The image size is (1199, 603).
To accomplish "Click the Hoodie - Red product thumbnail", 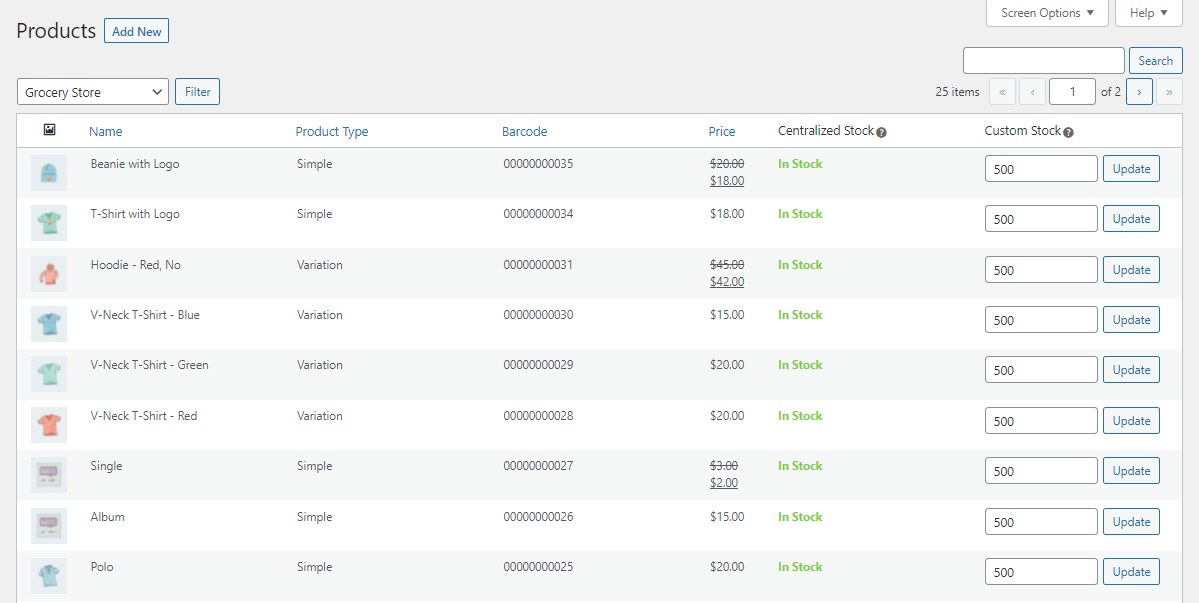I will tap(49, 273).
